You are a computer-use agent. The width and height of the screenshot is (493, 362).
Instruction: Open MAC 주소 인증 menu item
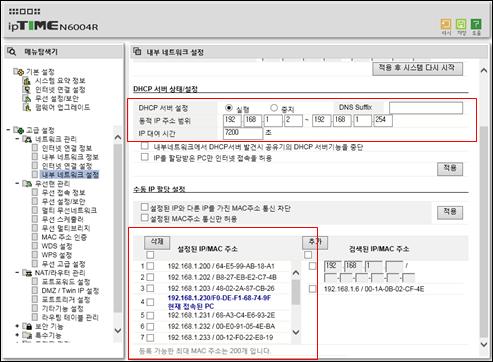point(64,237)
